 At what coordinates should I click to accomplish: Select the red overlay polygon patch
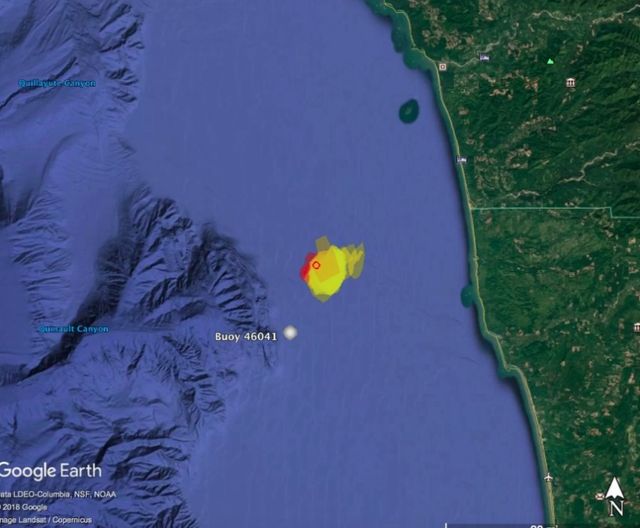click(x=306, y=268)
